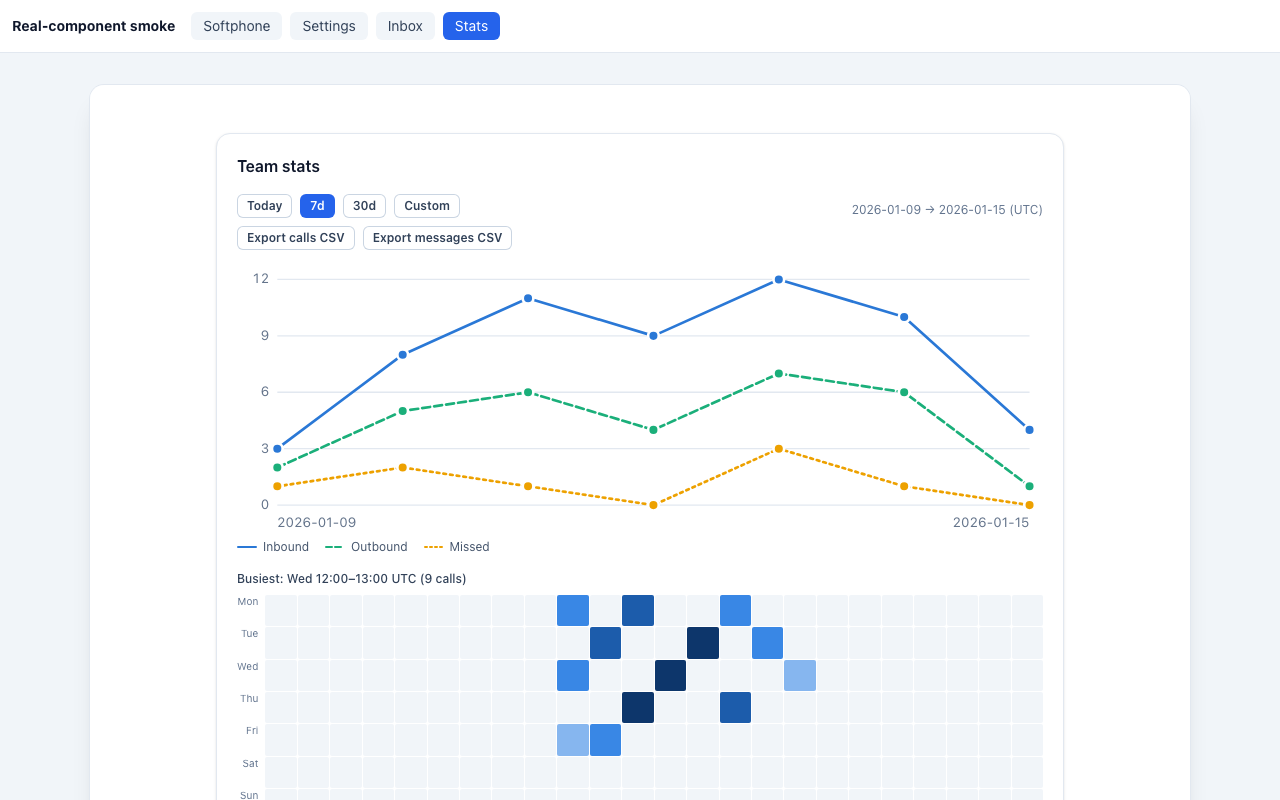Open the Softphone tab
1280x800 pixels.
click(237, 26)
